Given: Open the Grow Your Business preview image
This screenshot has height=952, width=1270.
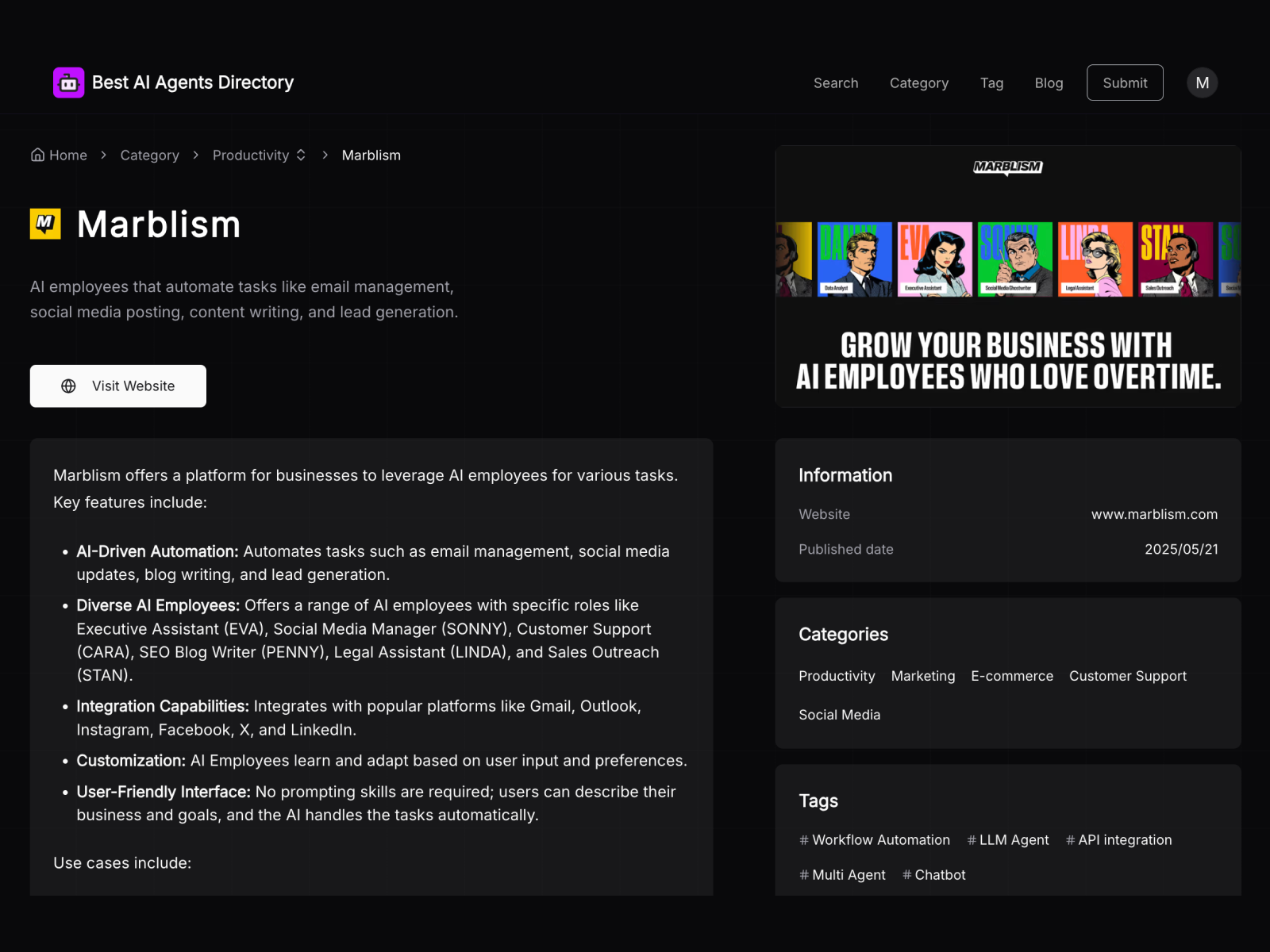Looking at the screenshot, I should point(1007,361).
